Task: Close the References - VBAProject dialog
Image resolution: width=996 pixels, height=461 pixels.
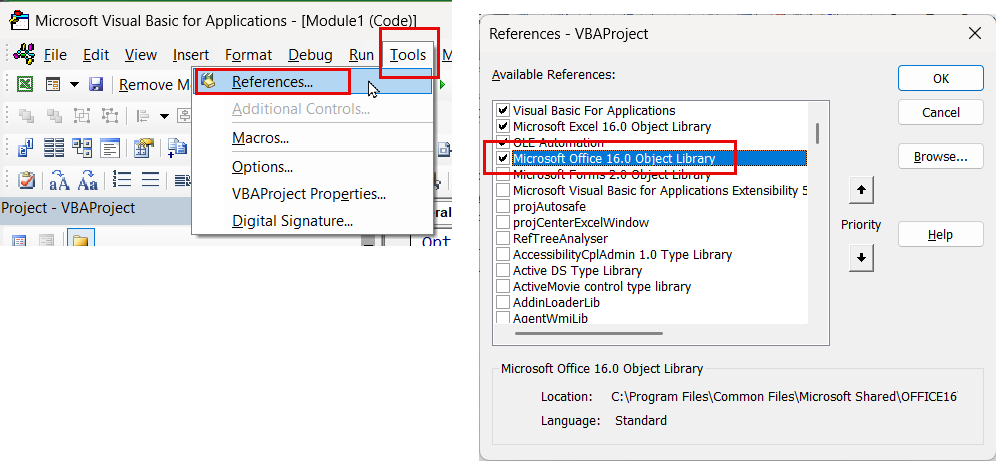Action: click(x=975, y=33)
